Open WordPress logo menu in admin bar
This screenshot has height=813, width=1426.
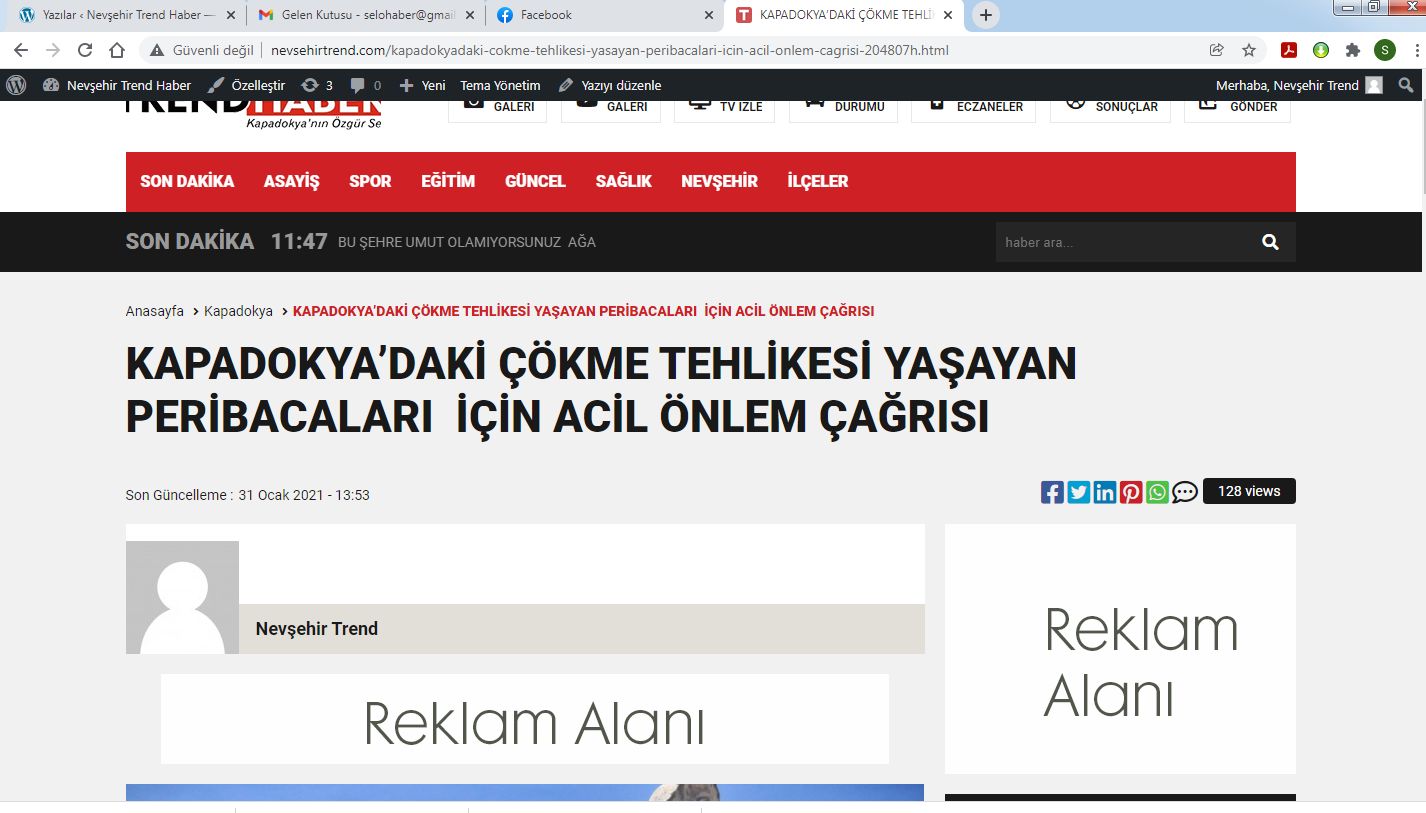[x=16, y=85]
